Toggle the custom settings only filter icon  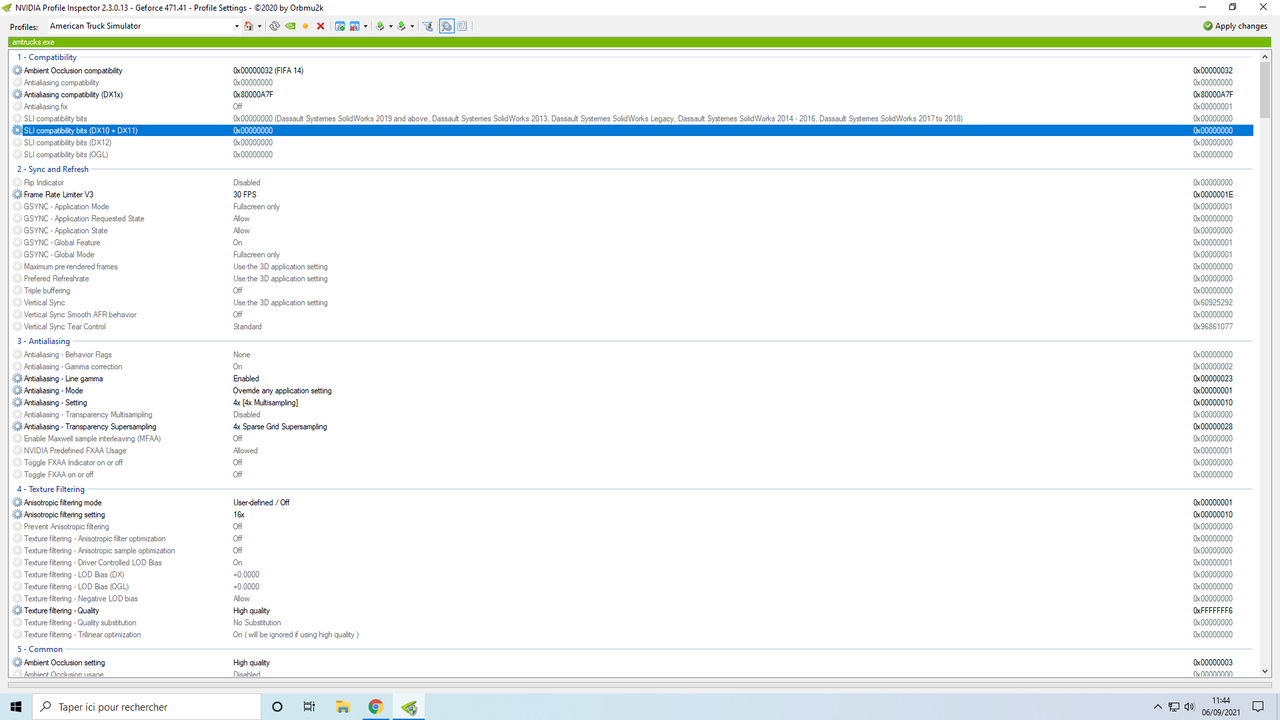(427, 26)
